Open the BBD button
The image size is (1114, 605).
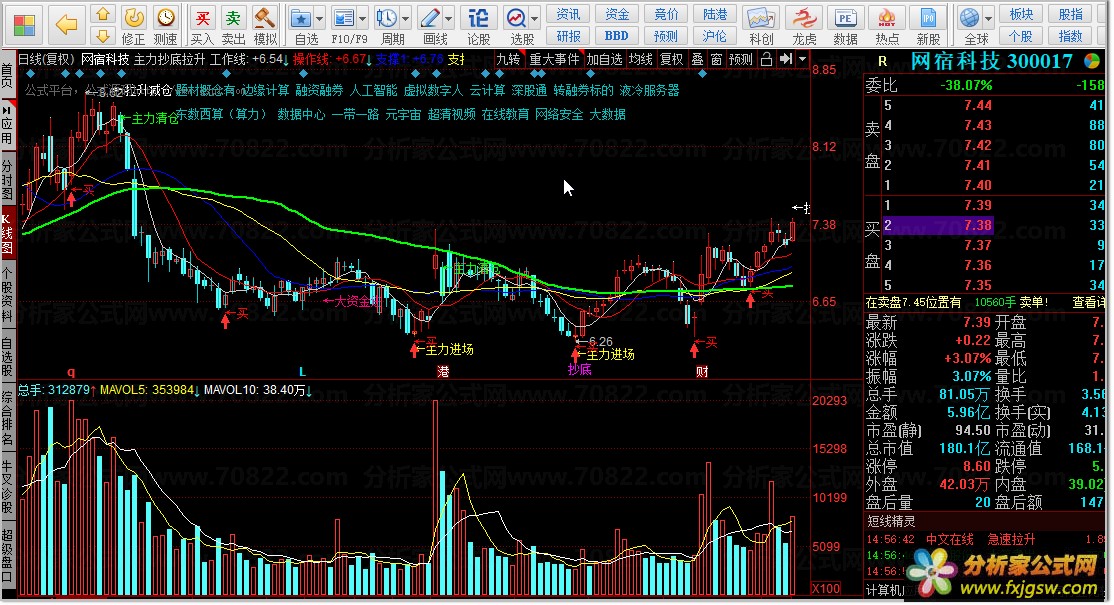pos(617,36)
